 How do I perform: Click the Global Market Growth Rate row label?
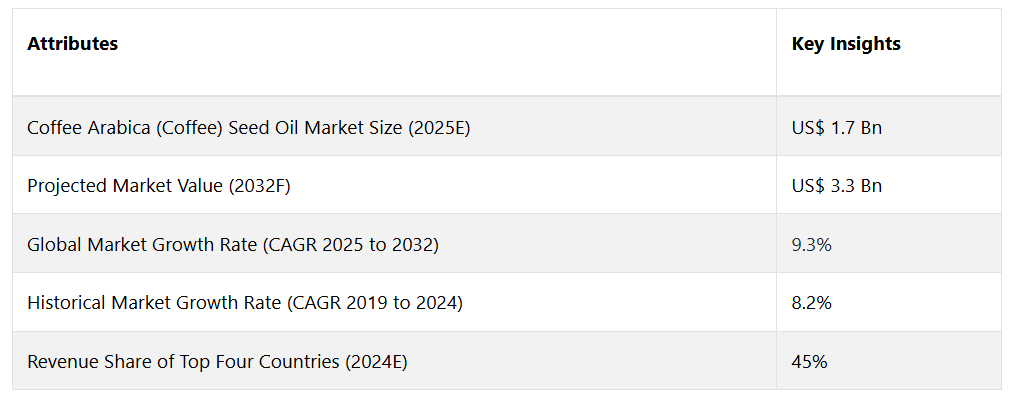[x=232, y=245]
